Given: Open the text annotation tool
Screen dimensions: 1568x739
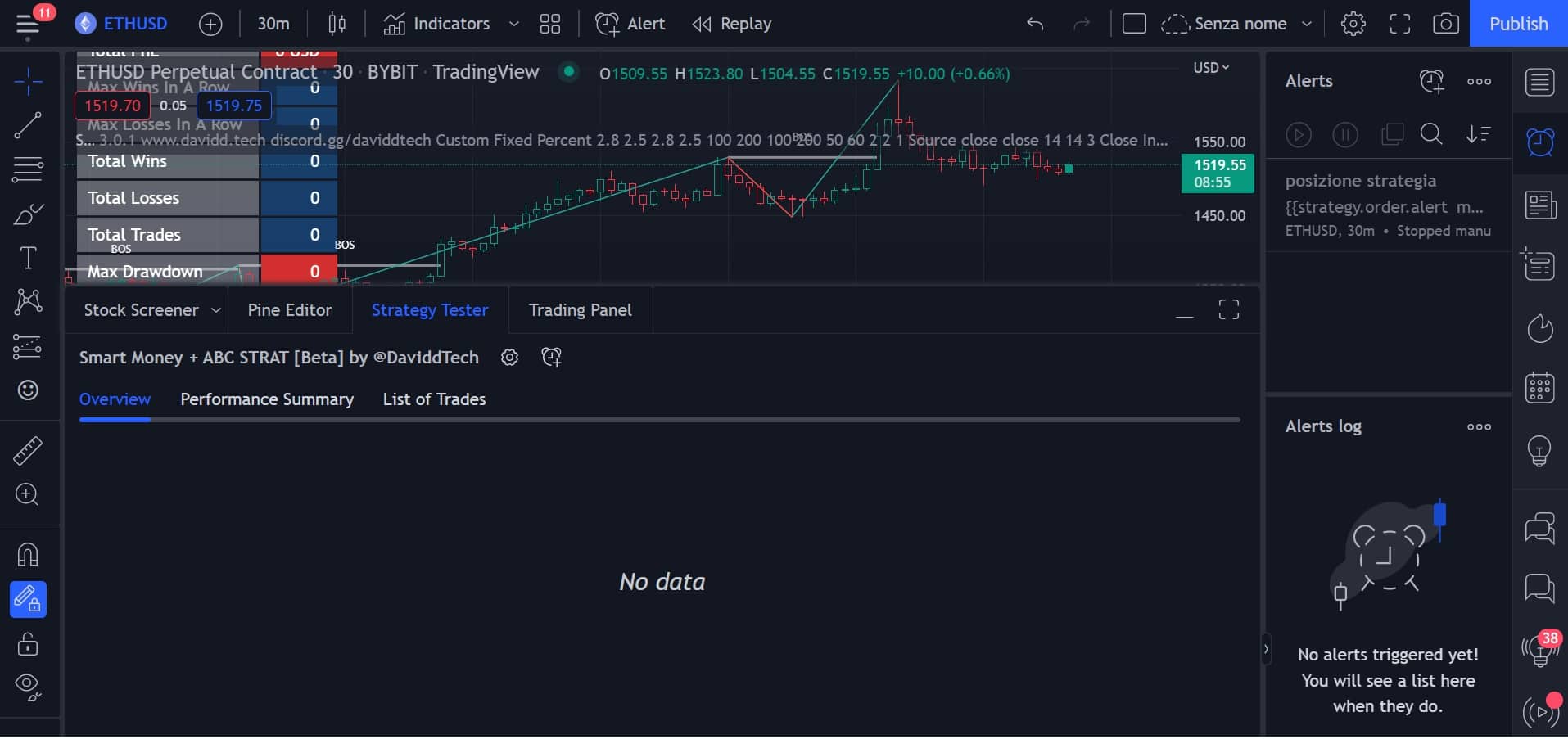Looking at the screenshot, I should click(x=28, y=258).
